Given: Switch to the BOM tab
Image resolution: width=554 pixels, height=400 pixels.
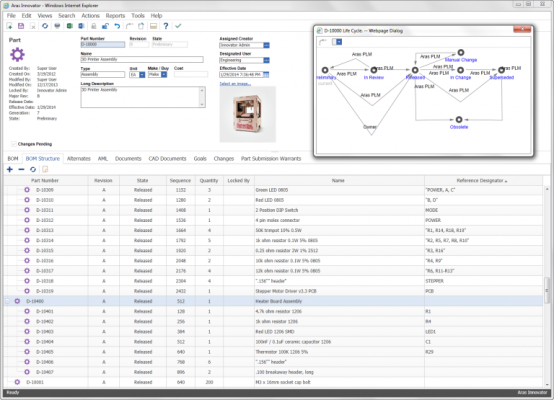Looking at the screenshot, I should point(13,159).
